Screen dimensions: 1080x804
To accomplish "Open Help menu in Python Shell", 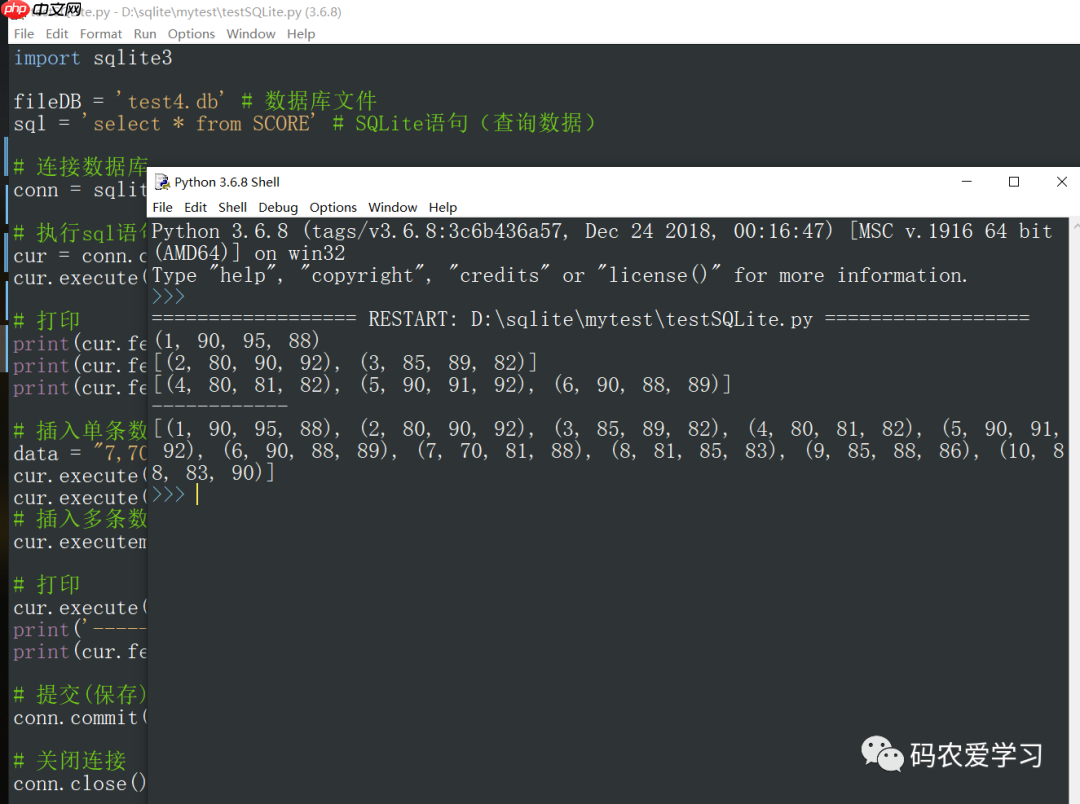I will pos(442,207).
